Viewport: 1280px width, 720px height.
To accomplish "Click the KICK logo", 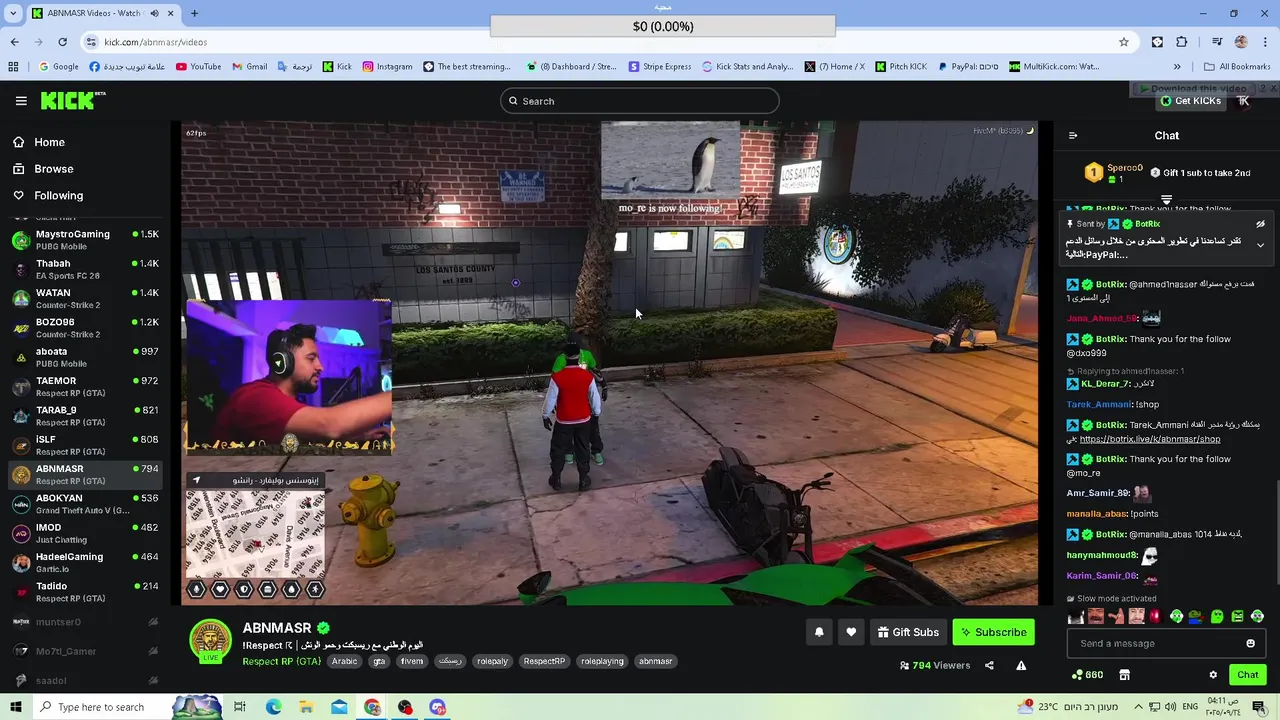I will click(x=73, y=100).
